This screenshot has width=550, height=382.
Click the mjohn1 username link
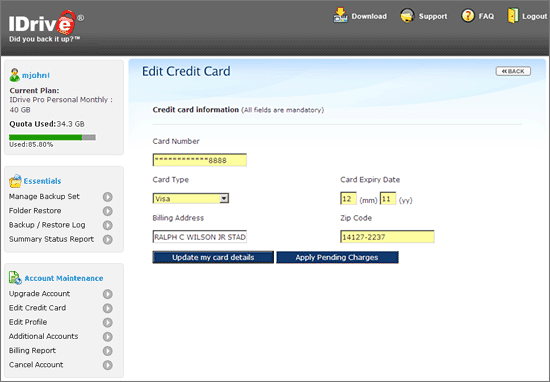(36, 75)
